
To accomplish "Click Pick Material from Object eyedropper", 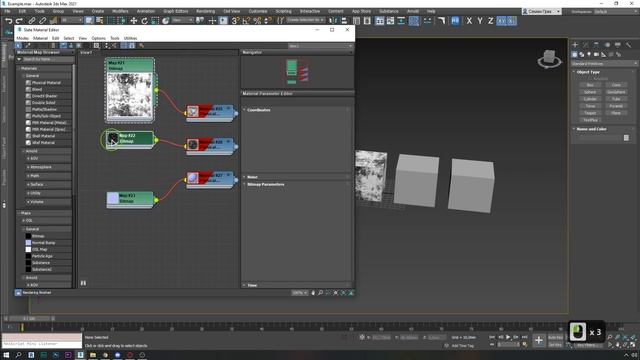I will tap(28, 46).
